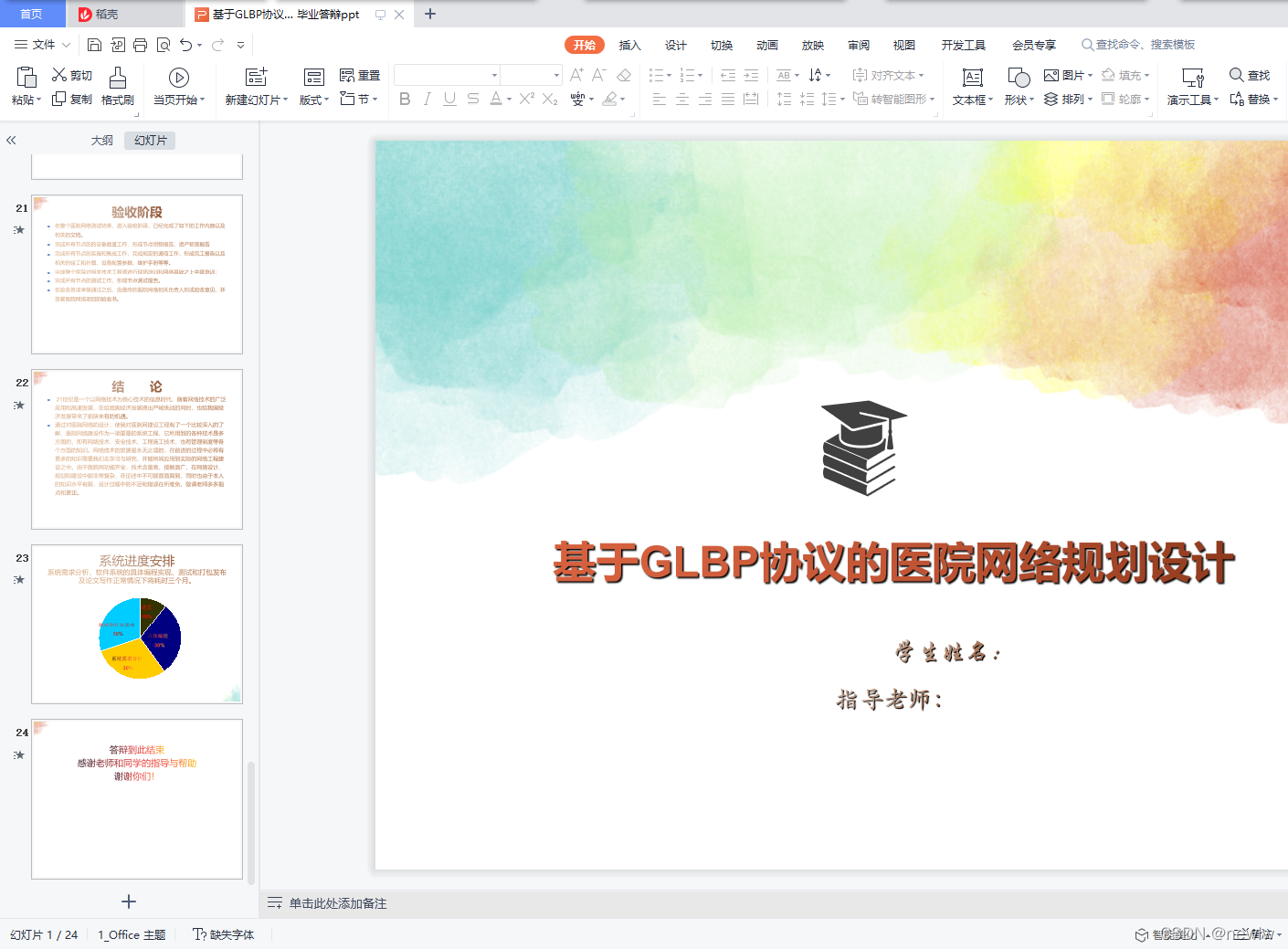The width and height of the screenshot is (1288, 949).
Task: Toggle italic formatting on selected text
Action: pyautogui.click(x=427, y=100)
